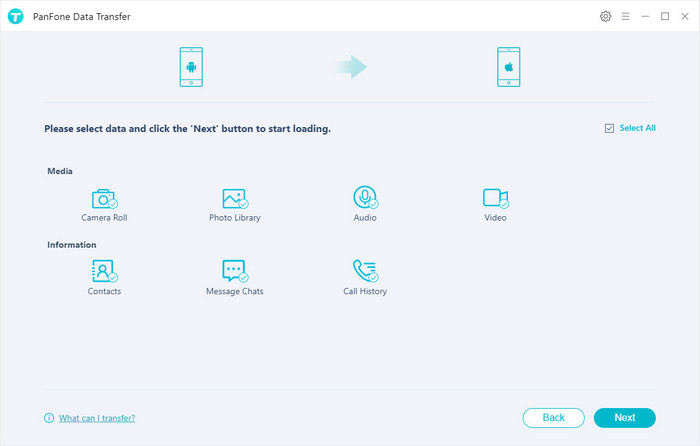Select the Message Chats icon
This screenshot has height=446, width=700.
pyautogui.click(x=235, y=271)
